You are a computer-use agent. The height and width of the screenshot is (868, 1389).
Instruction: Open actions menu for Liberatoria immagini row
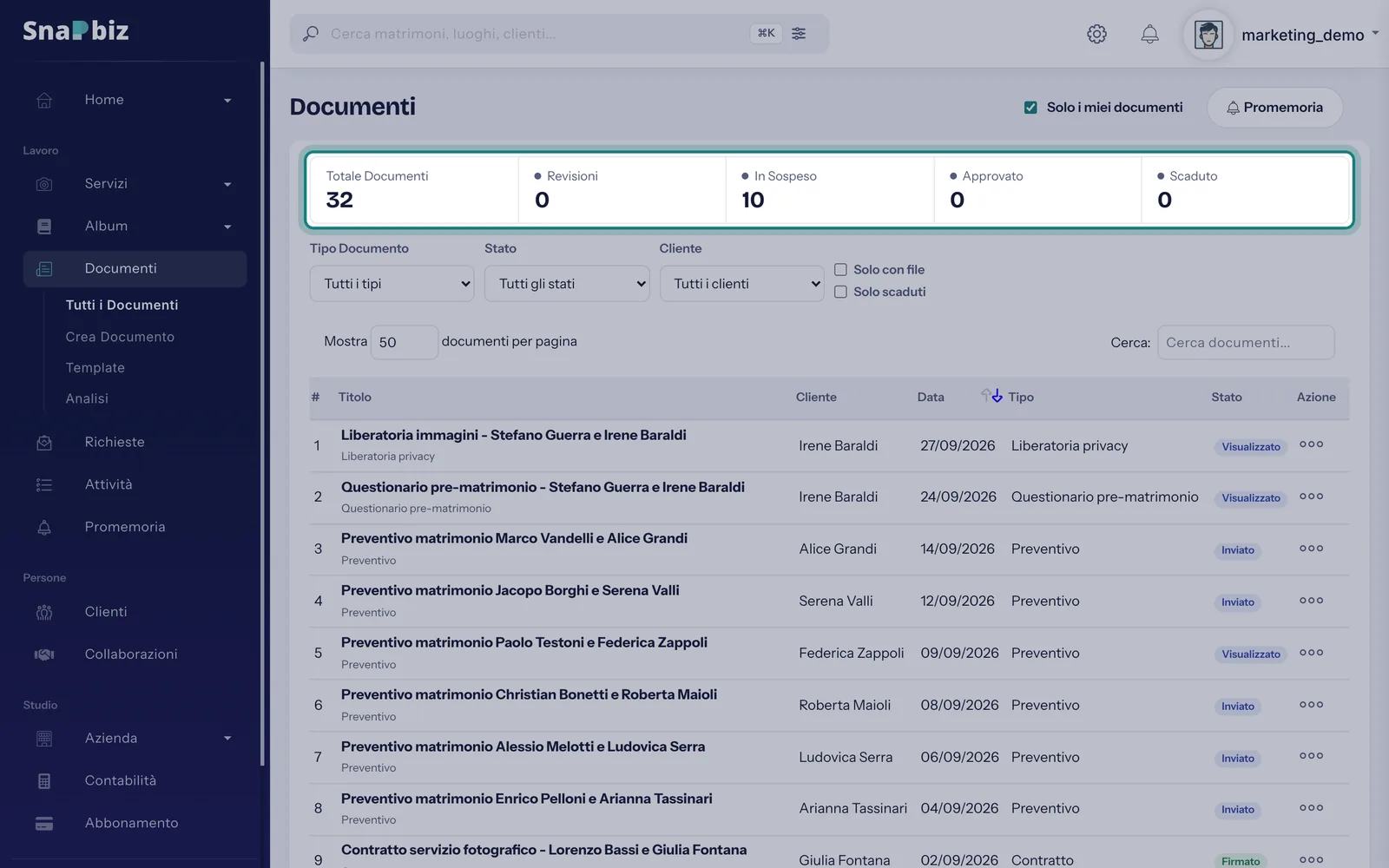click(1311, 444)
